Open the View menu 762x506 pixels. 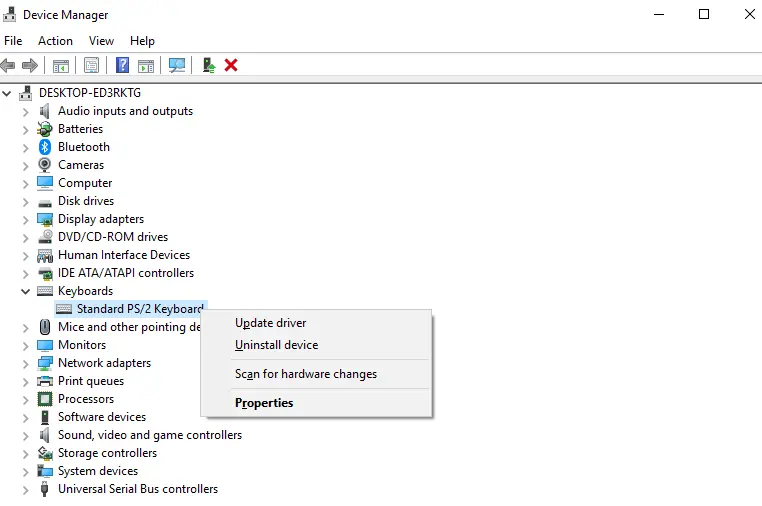(101, 41)
